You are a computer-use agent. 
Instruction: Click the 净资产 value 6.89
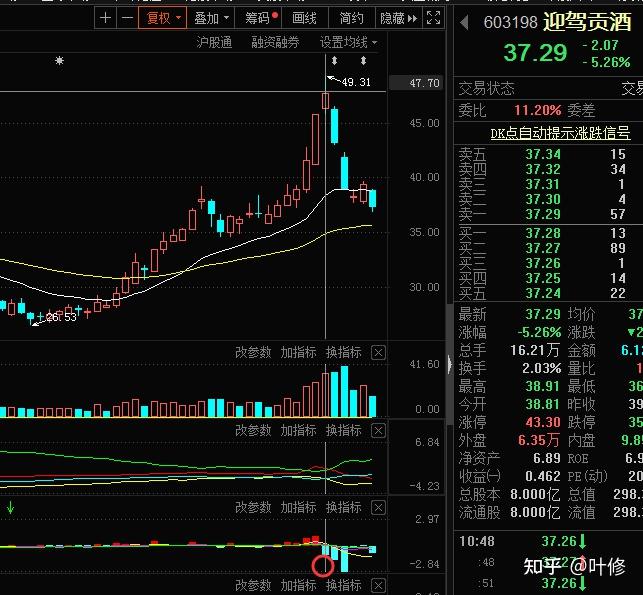[547, 458]
